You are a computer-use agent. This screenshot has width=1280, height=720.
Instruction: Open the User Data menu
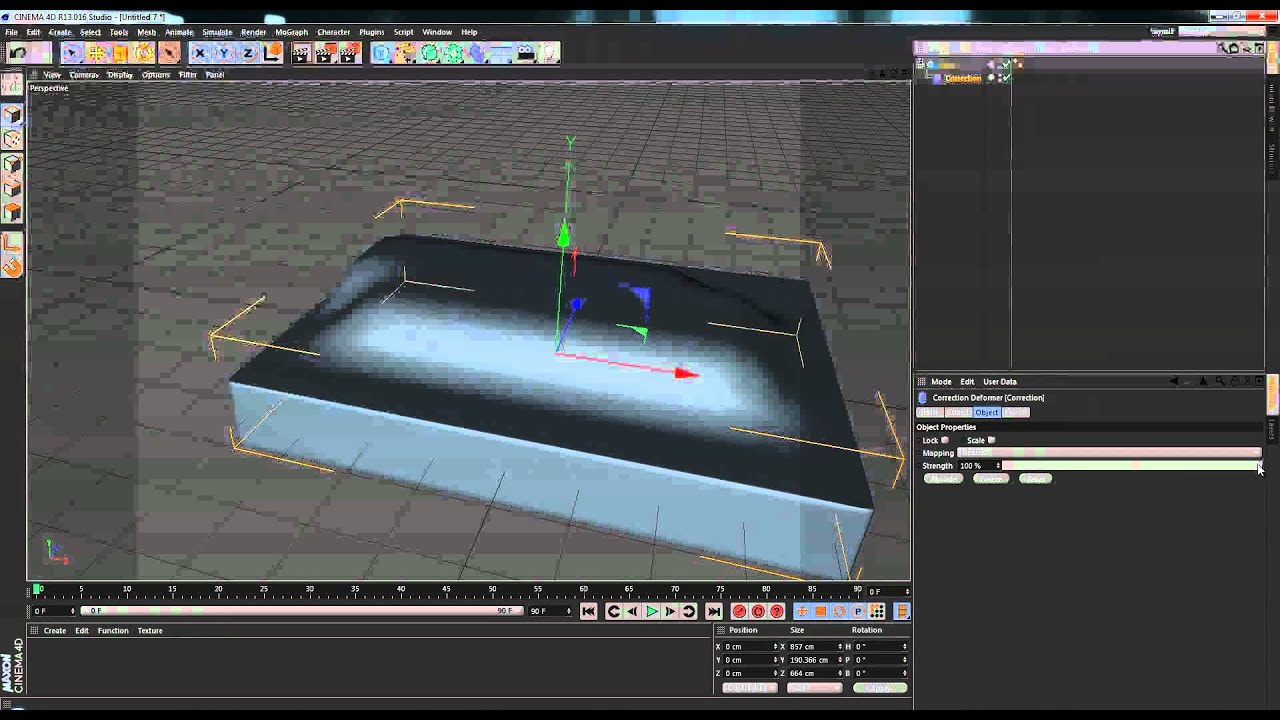pos(999,382)
